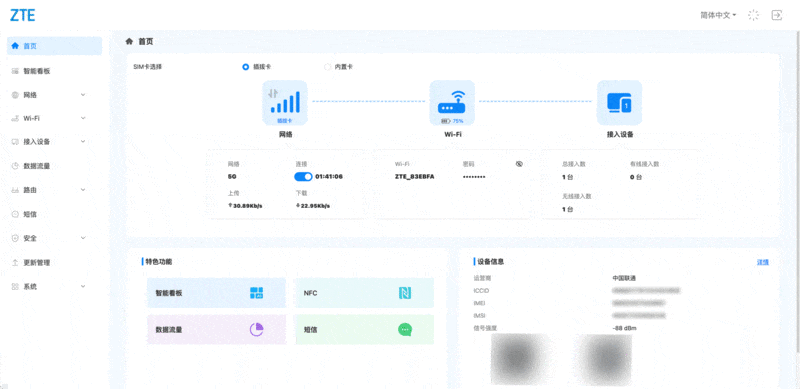Click the right blurred QR code
Image resolution: width=800 pixels, height=389 pixels.
pyautogui.click(x=605, y=359)
